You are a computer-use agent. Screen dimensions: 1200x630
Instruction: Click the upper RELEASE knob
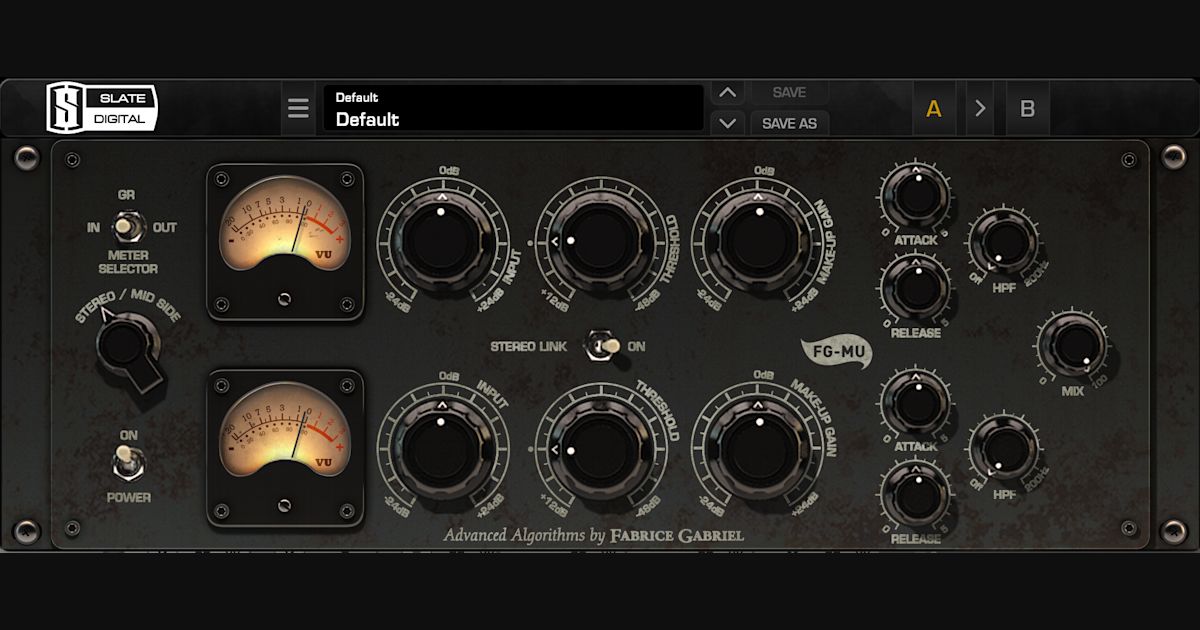[x=915, y=288]
